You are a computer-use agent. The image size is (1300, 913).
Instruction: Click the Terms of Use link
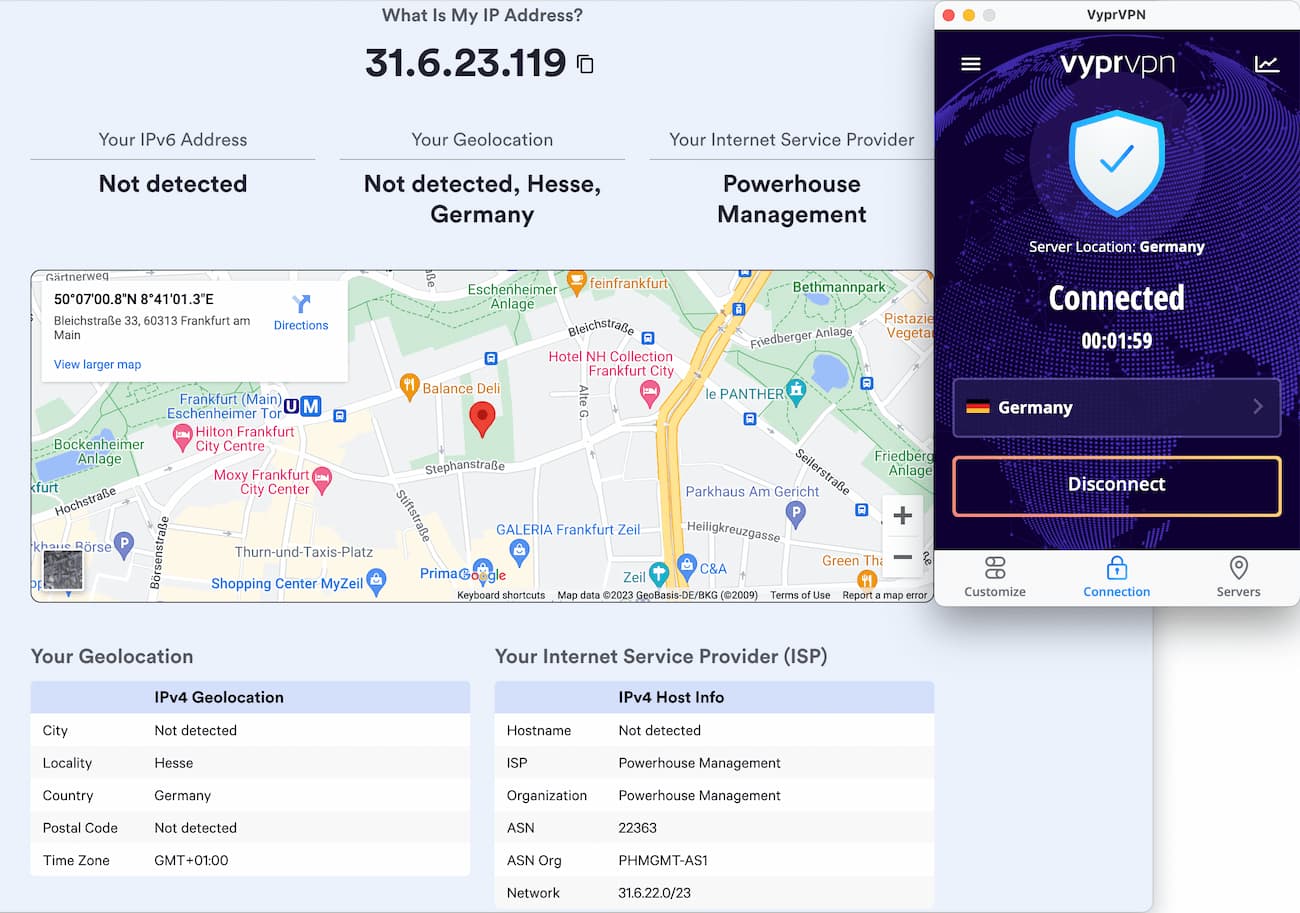800,594
